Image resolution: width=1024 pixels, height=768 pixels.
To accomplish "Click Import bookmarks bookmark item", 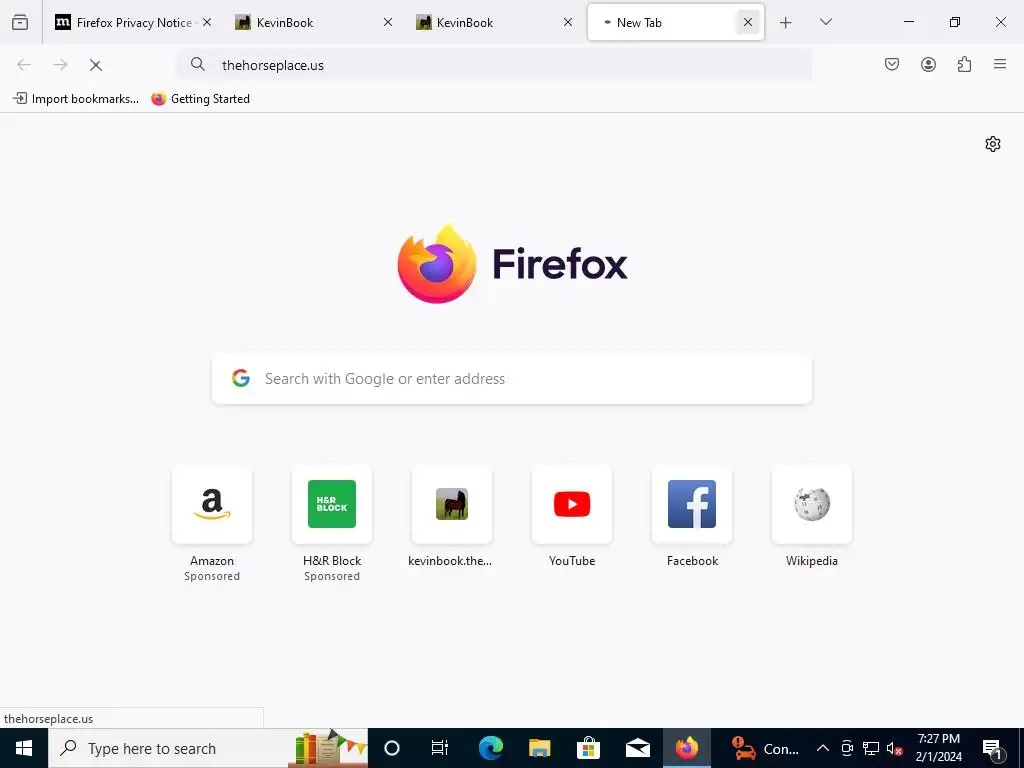I will pyautogui.click(x=76, y=99).
